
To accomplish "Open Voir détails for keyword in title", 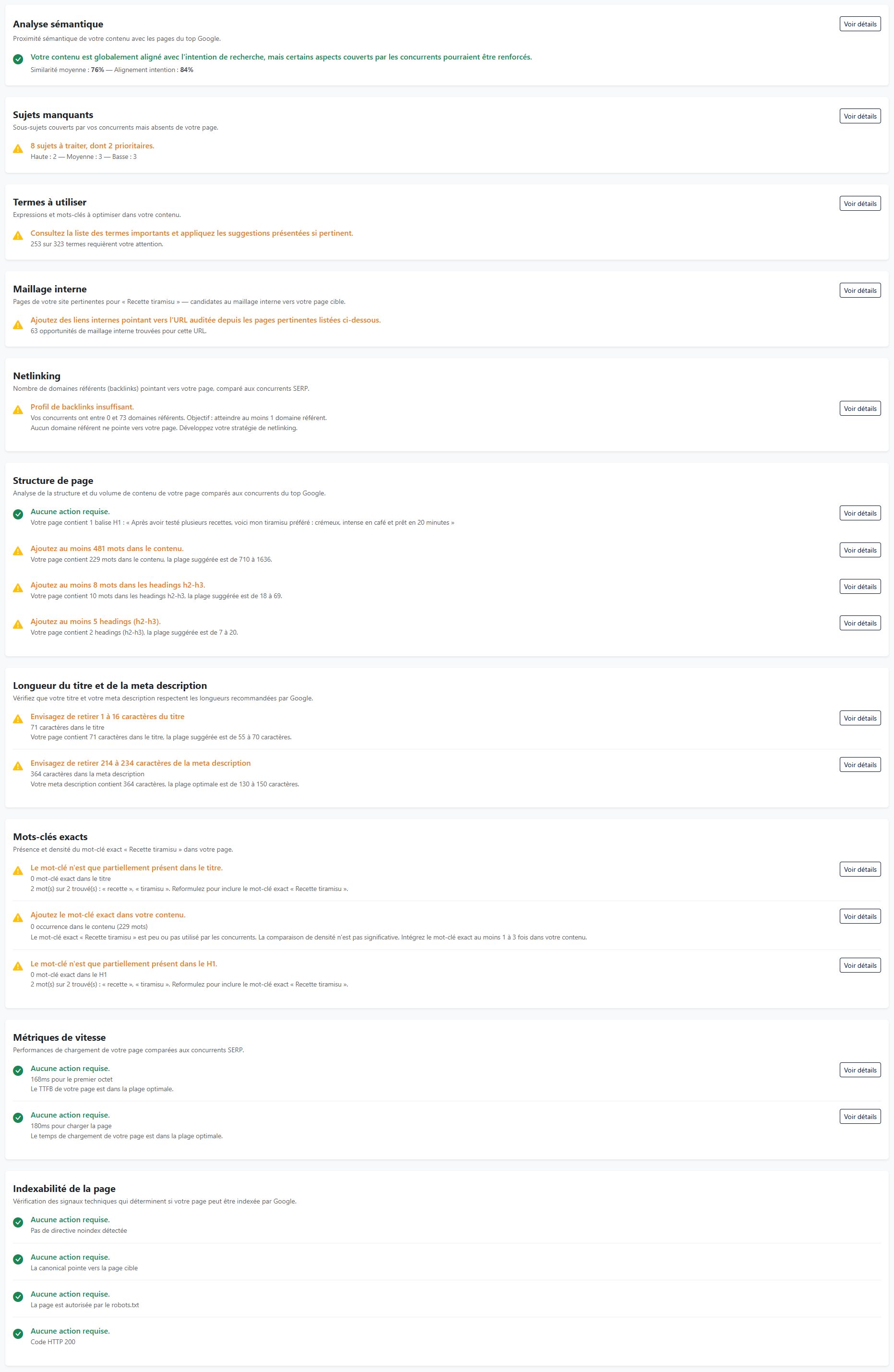I will 860,869.
